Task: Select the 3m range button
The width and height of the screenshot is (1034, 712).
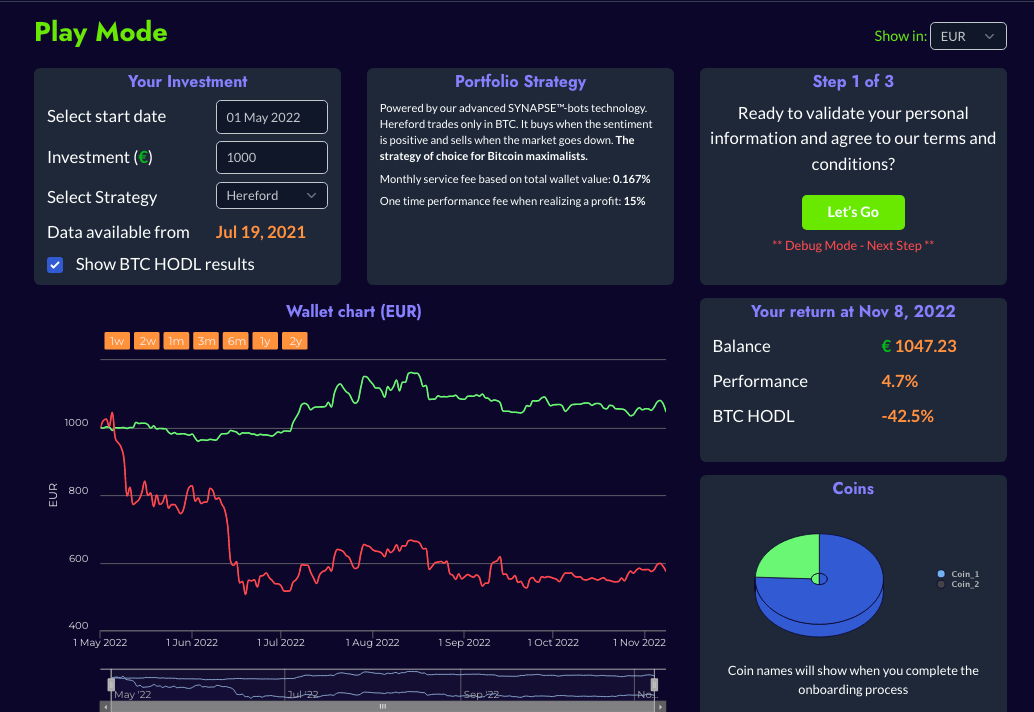Action: [x=206, y=341]
